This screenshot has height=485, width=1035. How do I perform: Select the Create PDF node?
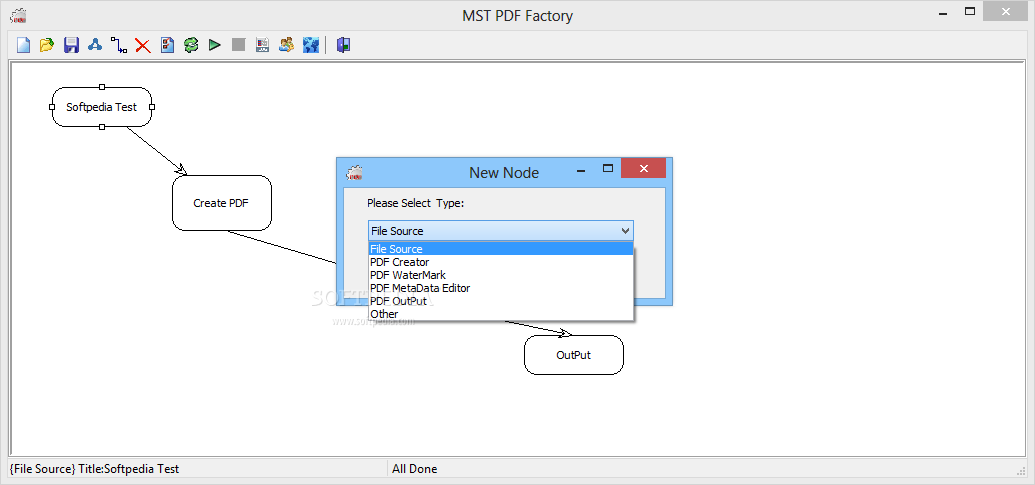(x=222, y=203)
